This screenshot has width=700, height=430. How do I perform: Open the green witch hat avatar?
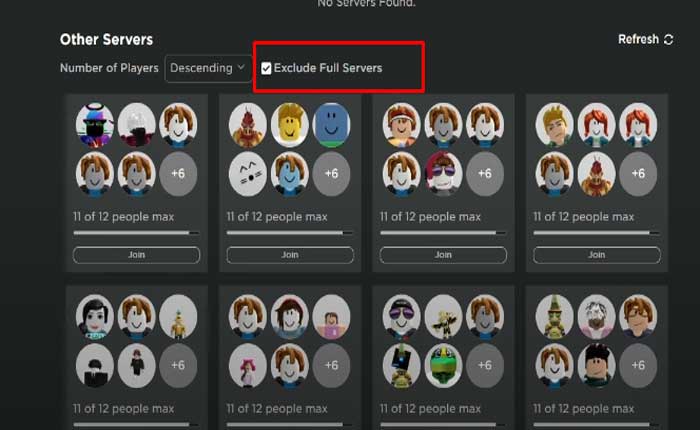[x=554, y=317]
